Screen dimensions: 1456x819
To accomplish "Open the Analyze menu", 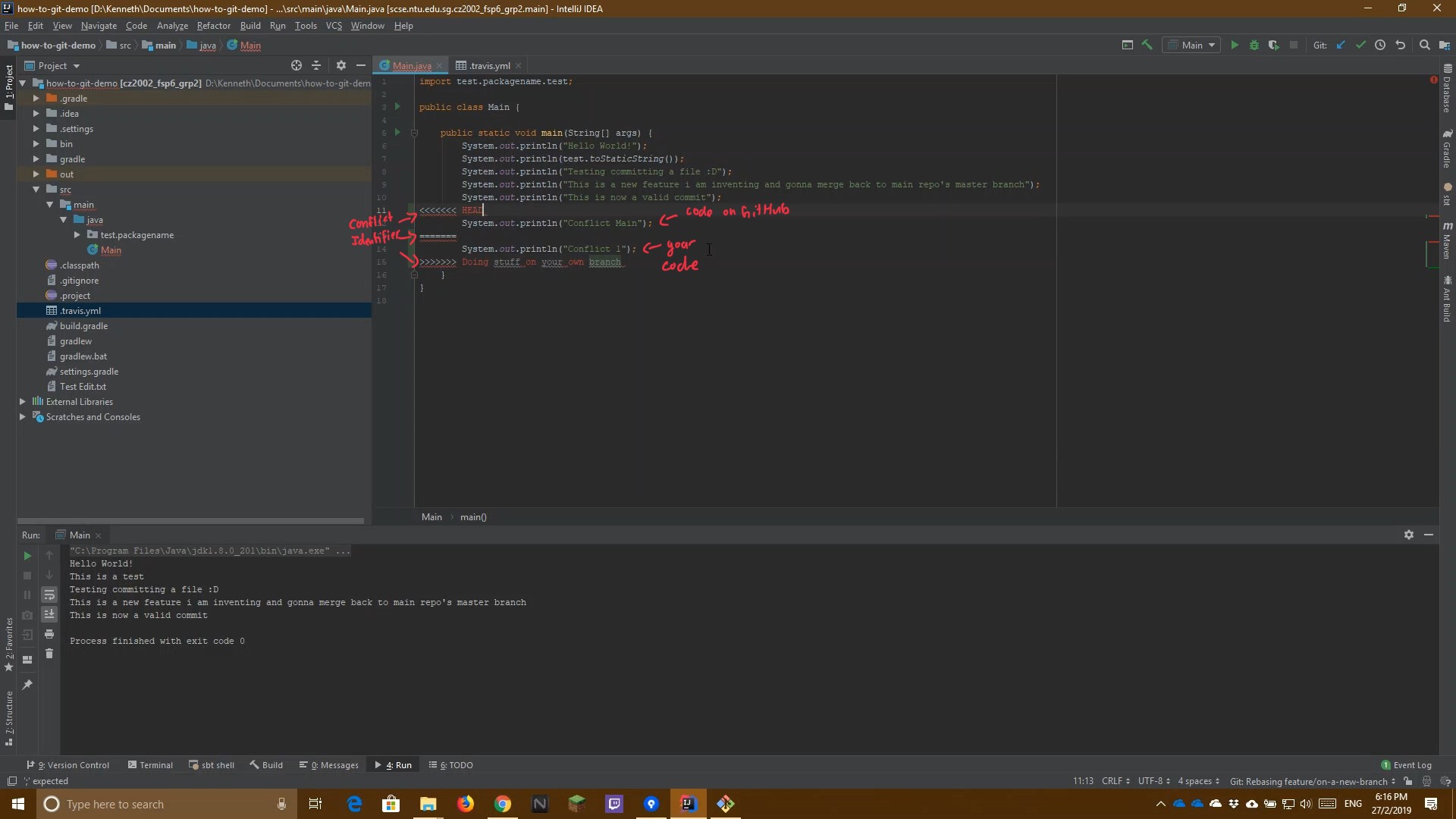I will tap(172, 26).
